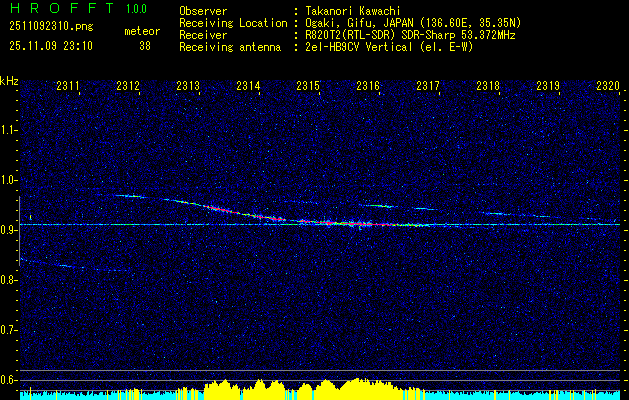Select the 2313 time label

coord(188,85)
